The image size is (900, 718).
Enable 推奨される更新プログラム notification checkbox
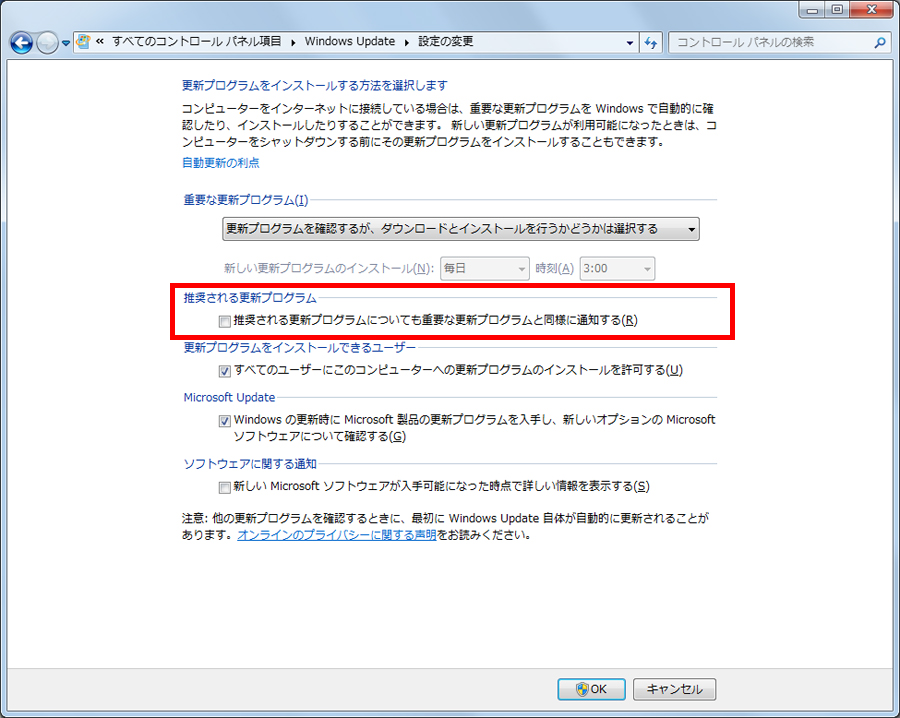pos(224,321)
